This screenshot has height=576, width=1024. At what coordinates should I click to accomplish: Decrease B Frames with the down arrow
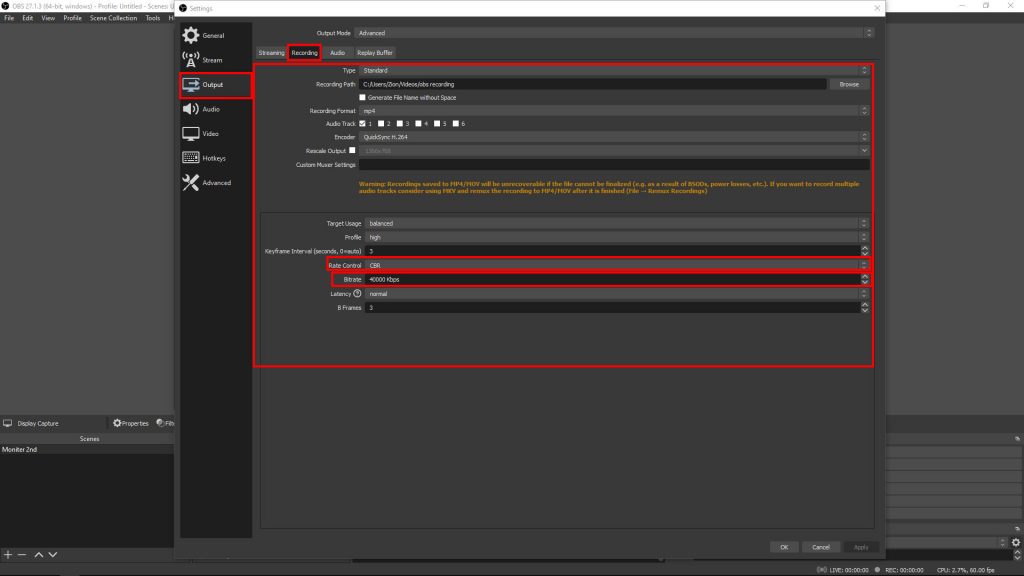[x=865, y=310]
